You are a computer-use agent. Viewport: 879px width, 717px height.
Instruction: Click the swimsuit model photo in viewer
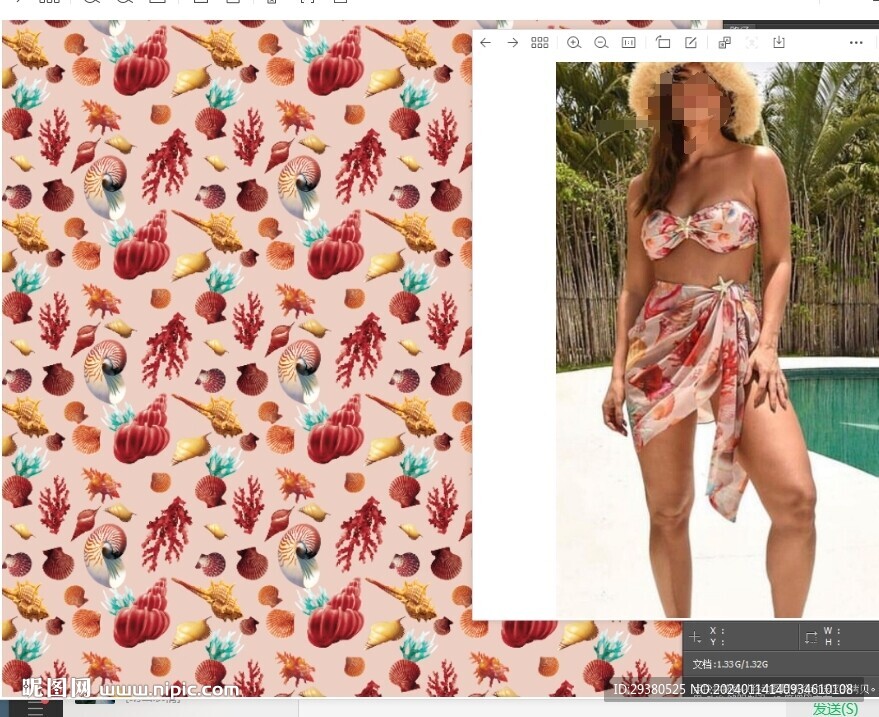(x=717, y=340)
